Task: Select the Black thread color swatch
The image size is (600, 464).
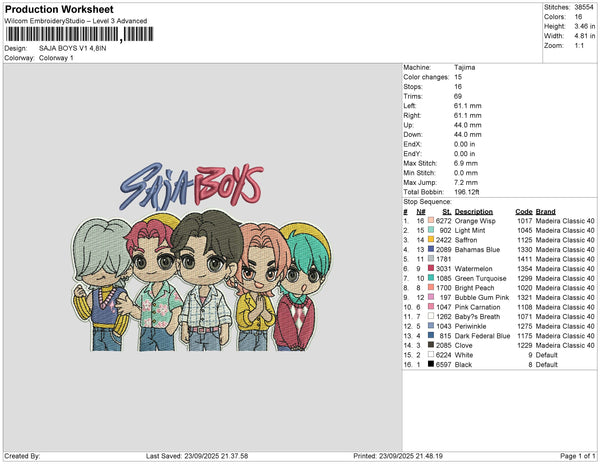Action: click(432, 364)
